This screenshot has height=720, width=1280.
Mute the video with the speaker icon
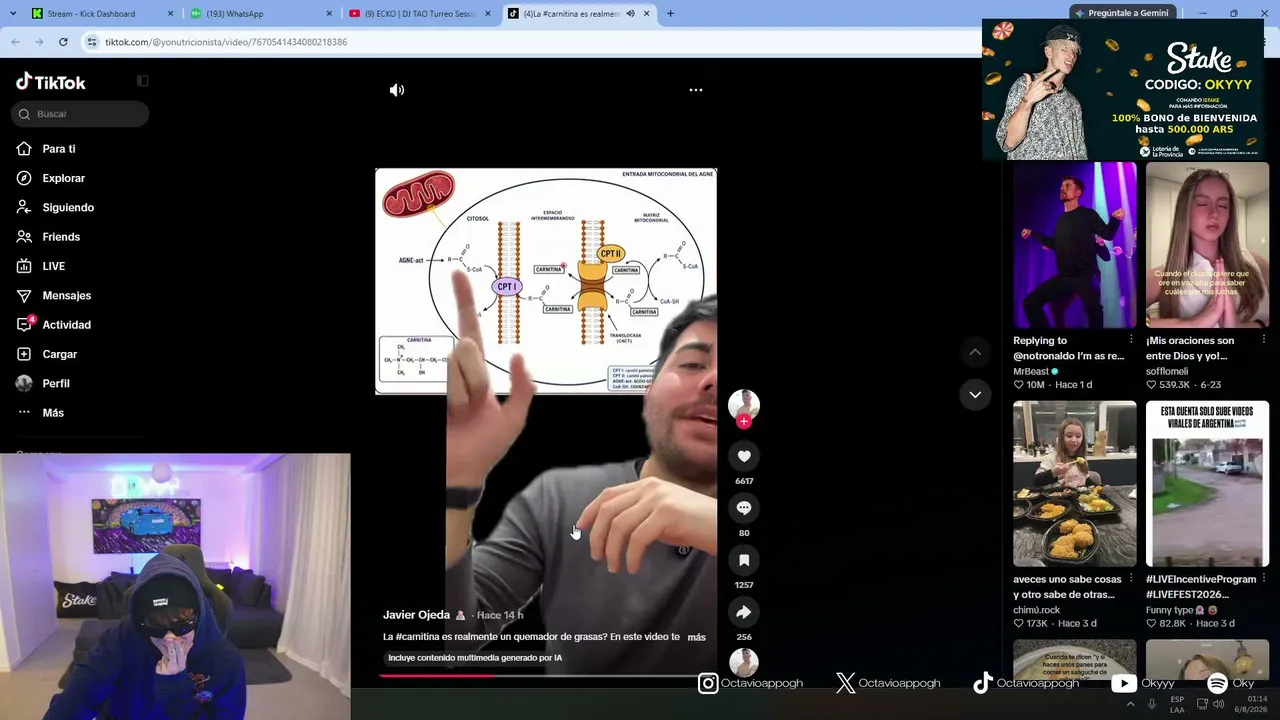397,90
